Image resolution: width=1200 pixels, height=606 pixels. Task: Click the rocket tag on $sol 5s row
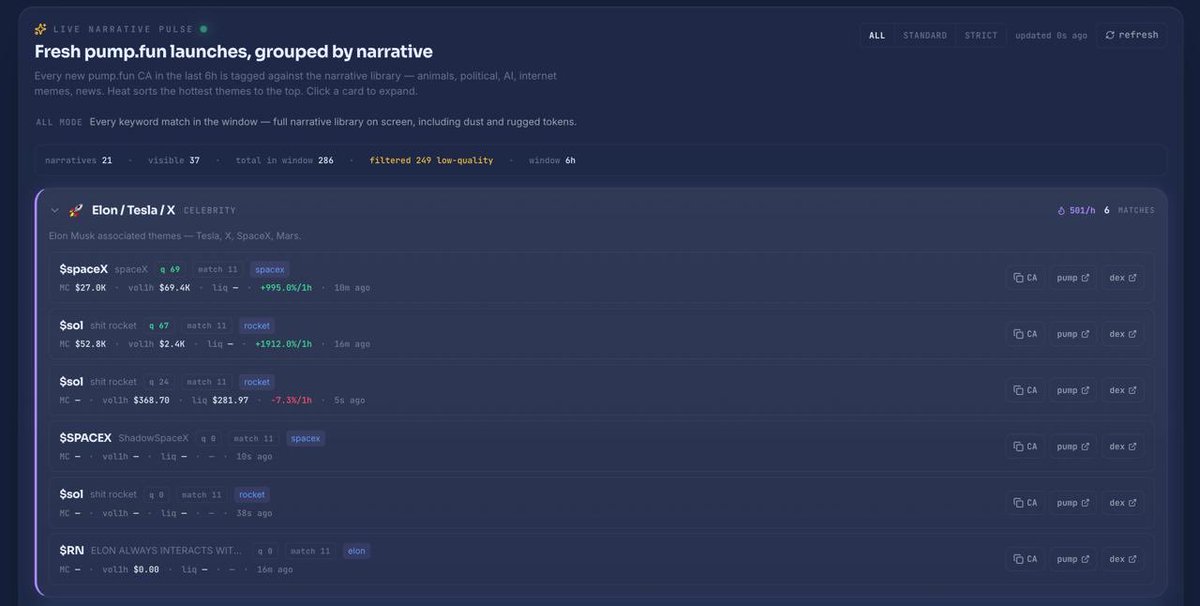(257, 382)
